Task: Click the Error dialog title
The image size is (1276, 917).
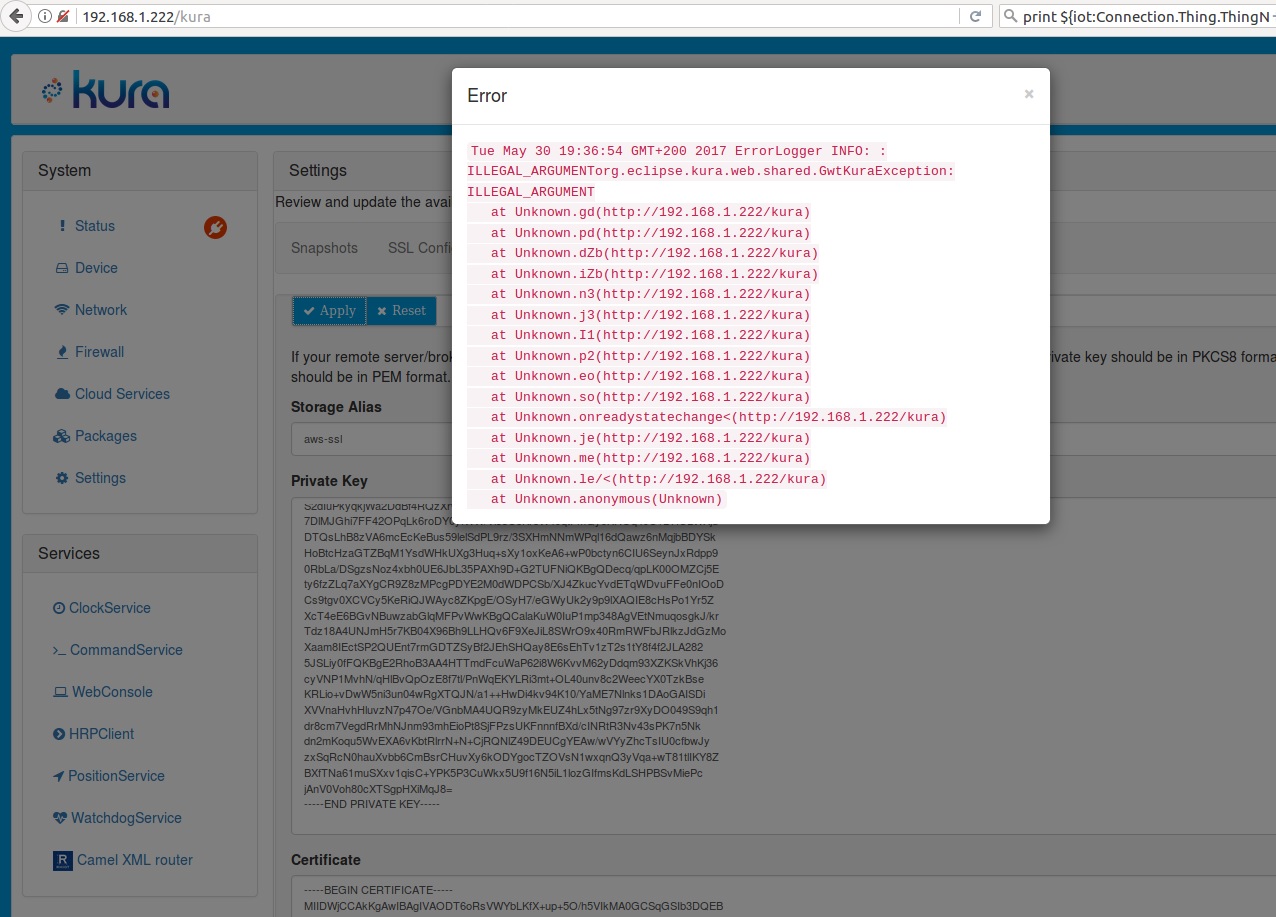Action: (487, 96)
